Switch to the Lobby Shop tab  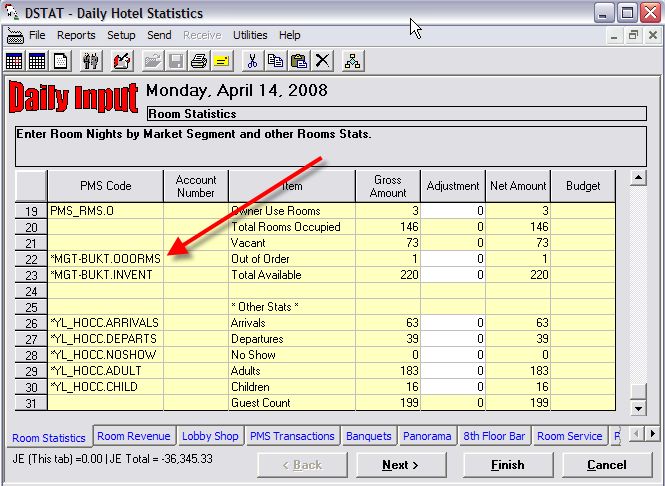point(210,436)
